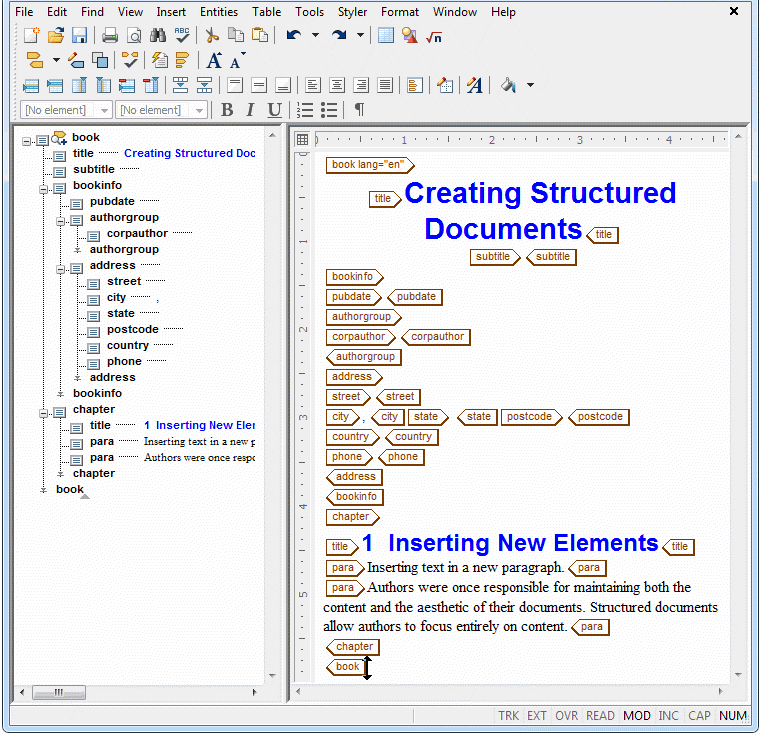
Task: Toggle numbered list
Action: tap(305, 110)
